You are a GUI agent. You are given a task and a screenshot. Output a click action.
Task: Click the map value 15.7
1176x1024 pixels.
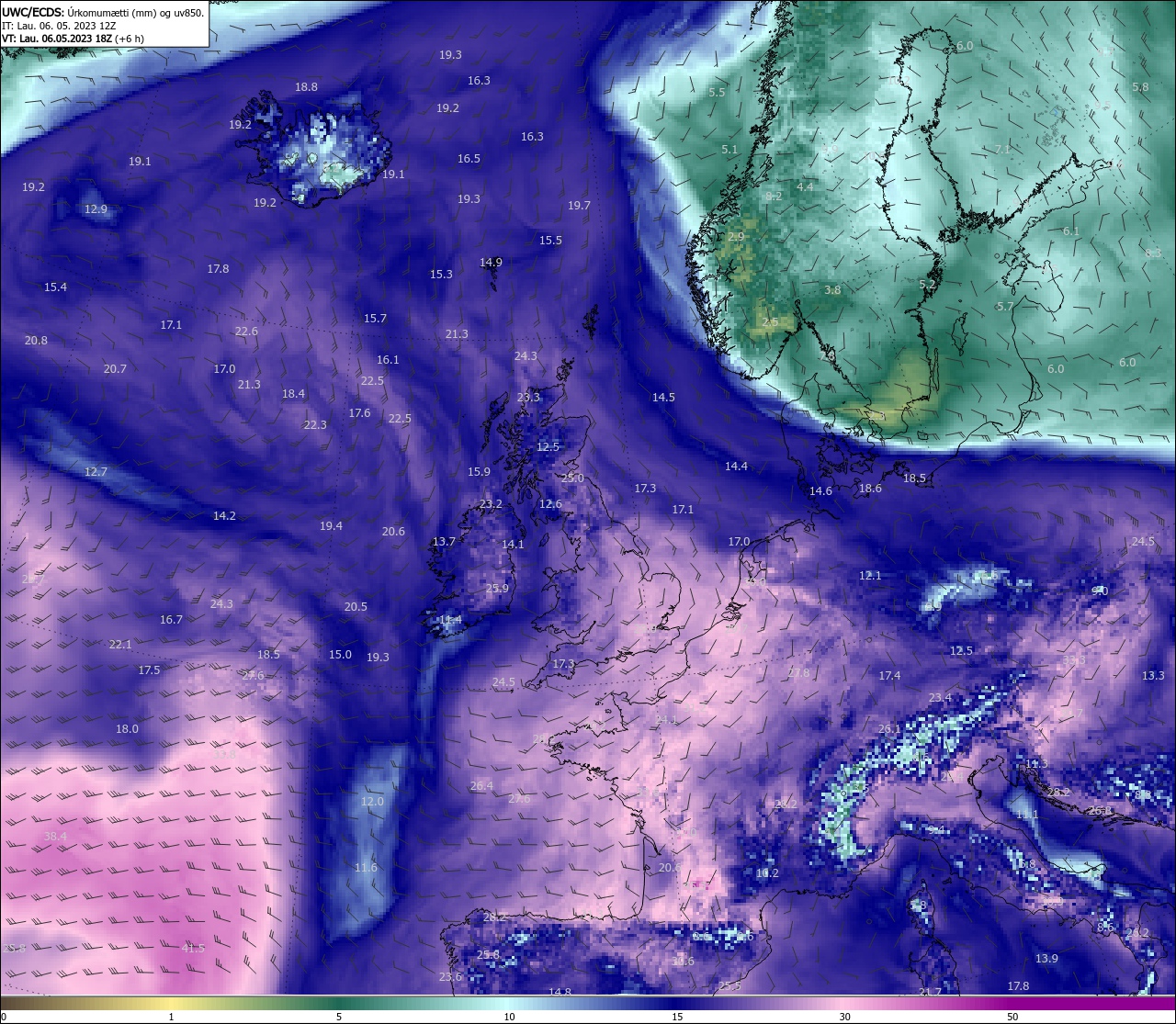[375, 319]
